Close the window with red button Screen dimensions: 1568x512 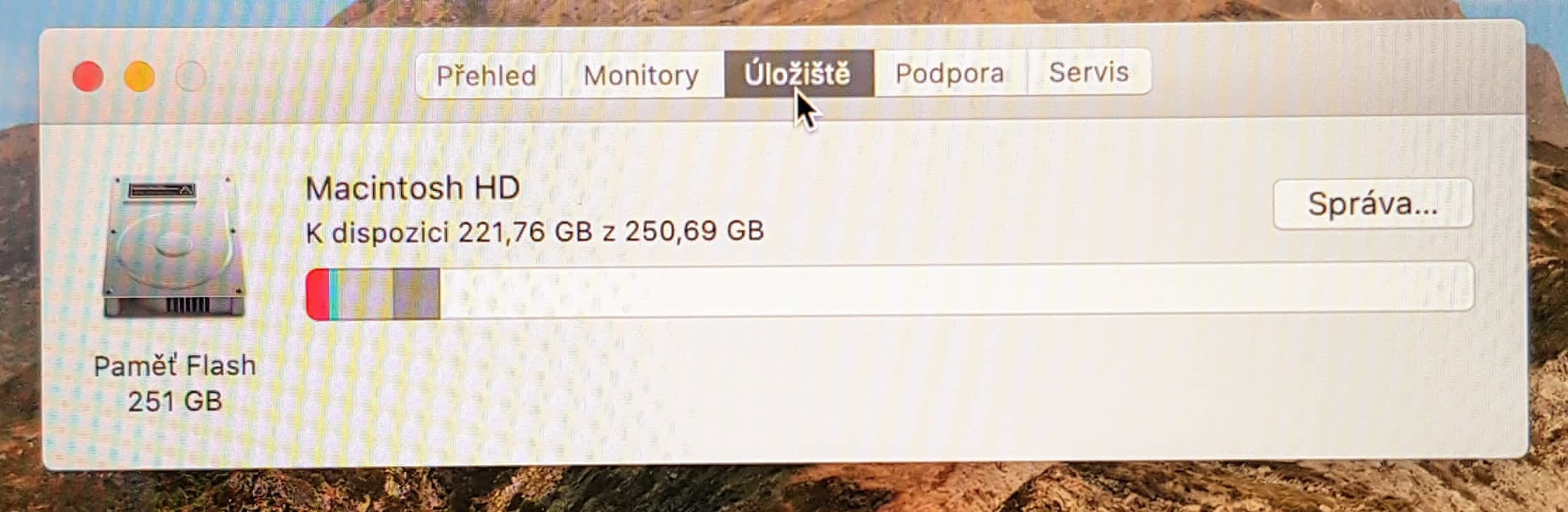(89, 77)
